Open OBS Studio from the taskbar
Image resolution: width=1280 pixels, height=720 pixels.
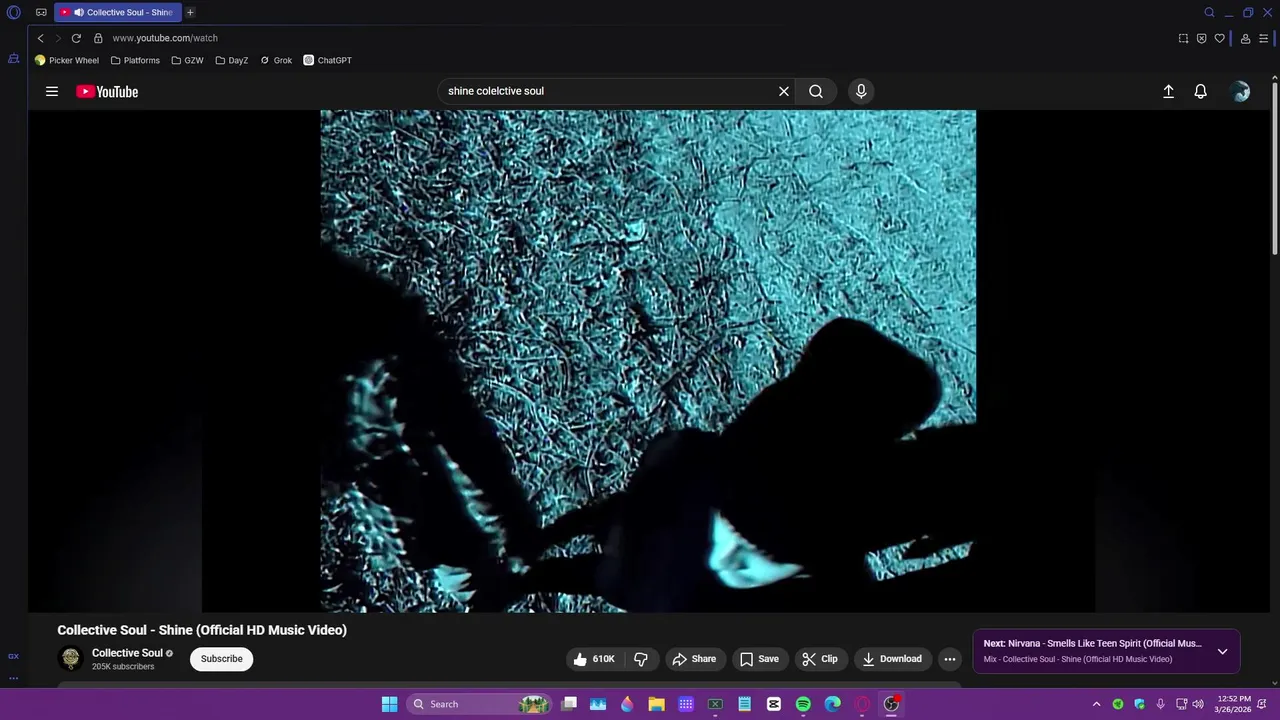click(x=891, y=704)
